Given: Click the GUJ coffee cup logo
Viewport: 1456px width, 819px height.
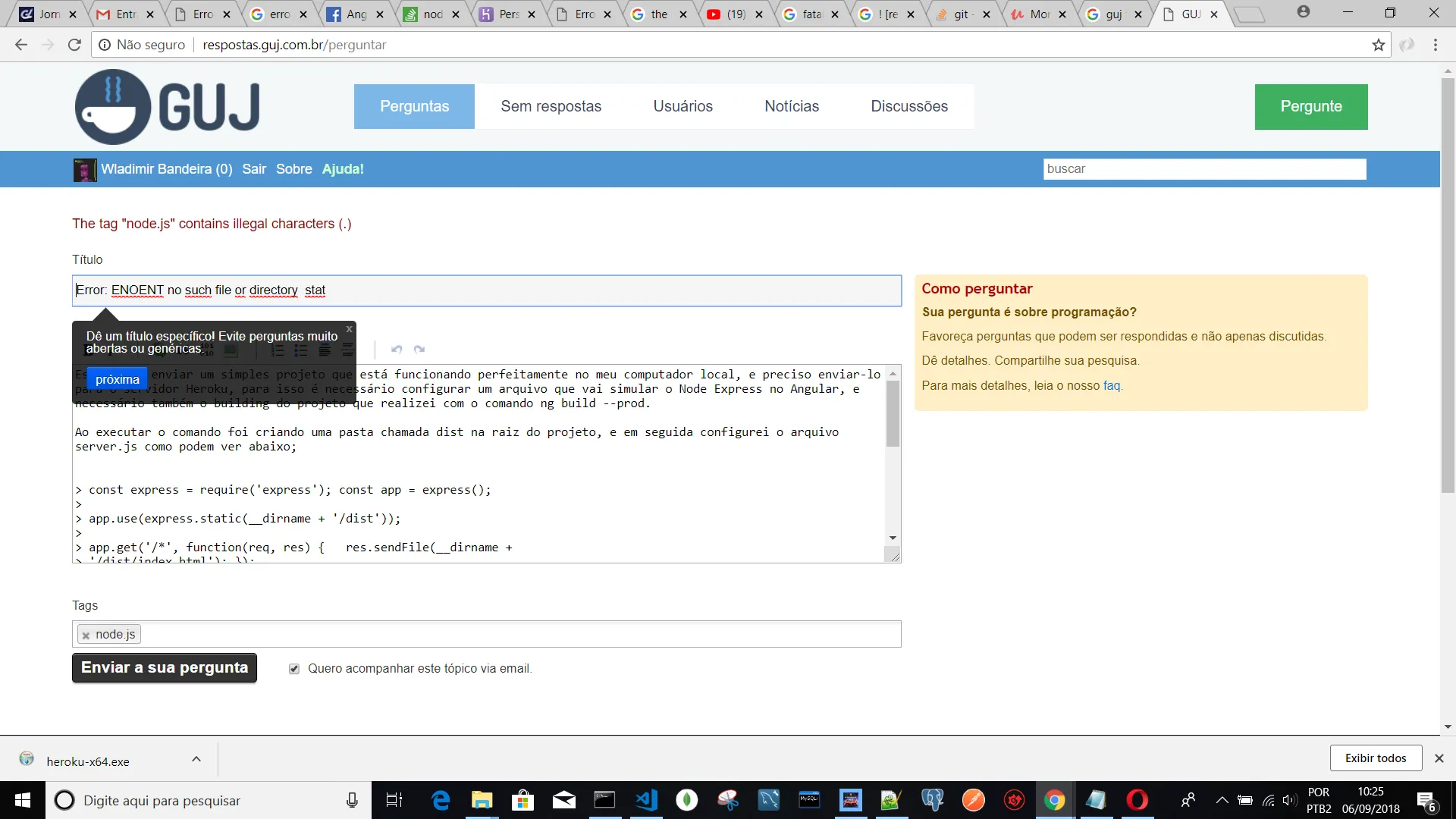Looking at the screenshot, I should (112, 107).
